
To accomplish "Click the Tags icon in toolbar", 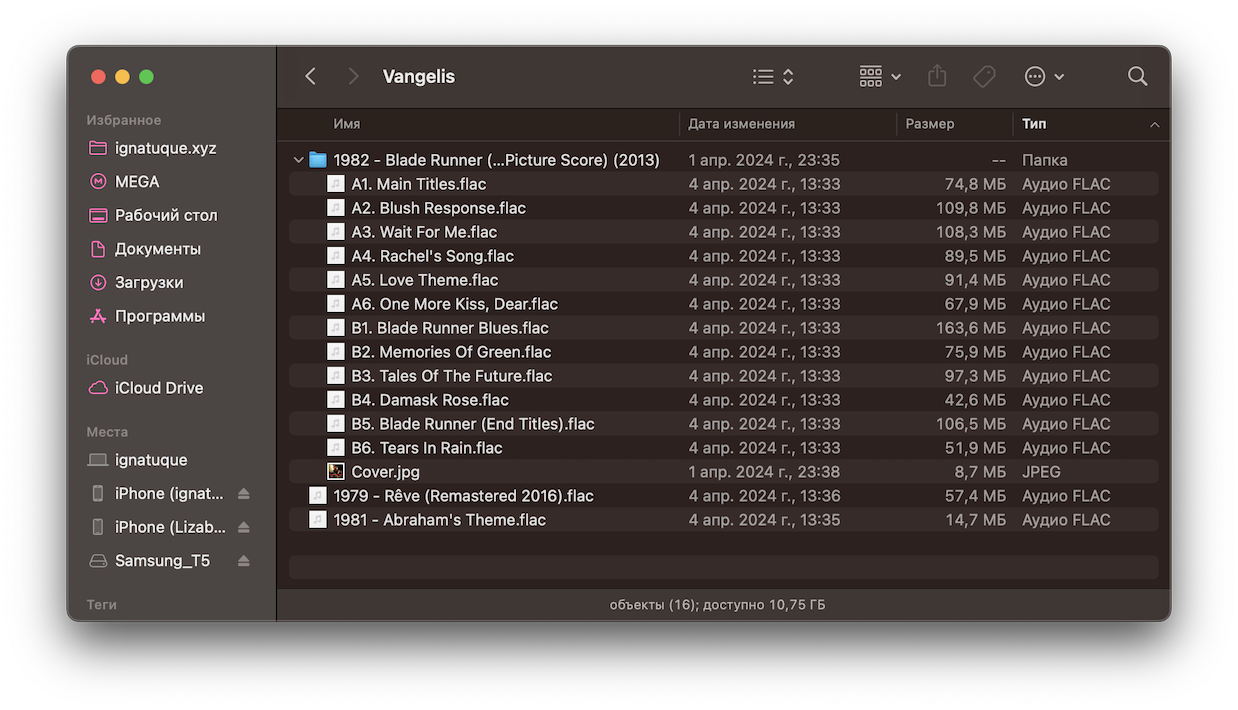I will coord(984,76).
